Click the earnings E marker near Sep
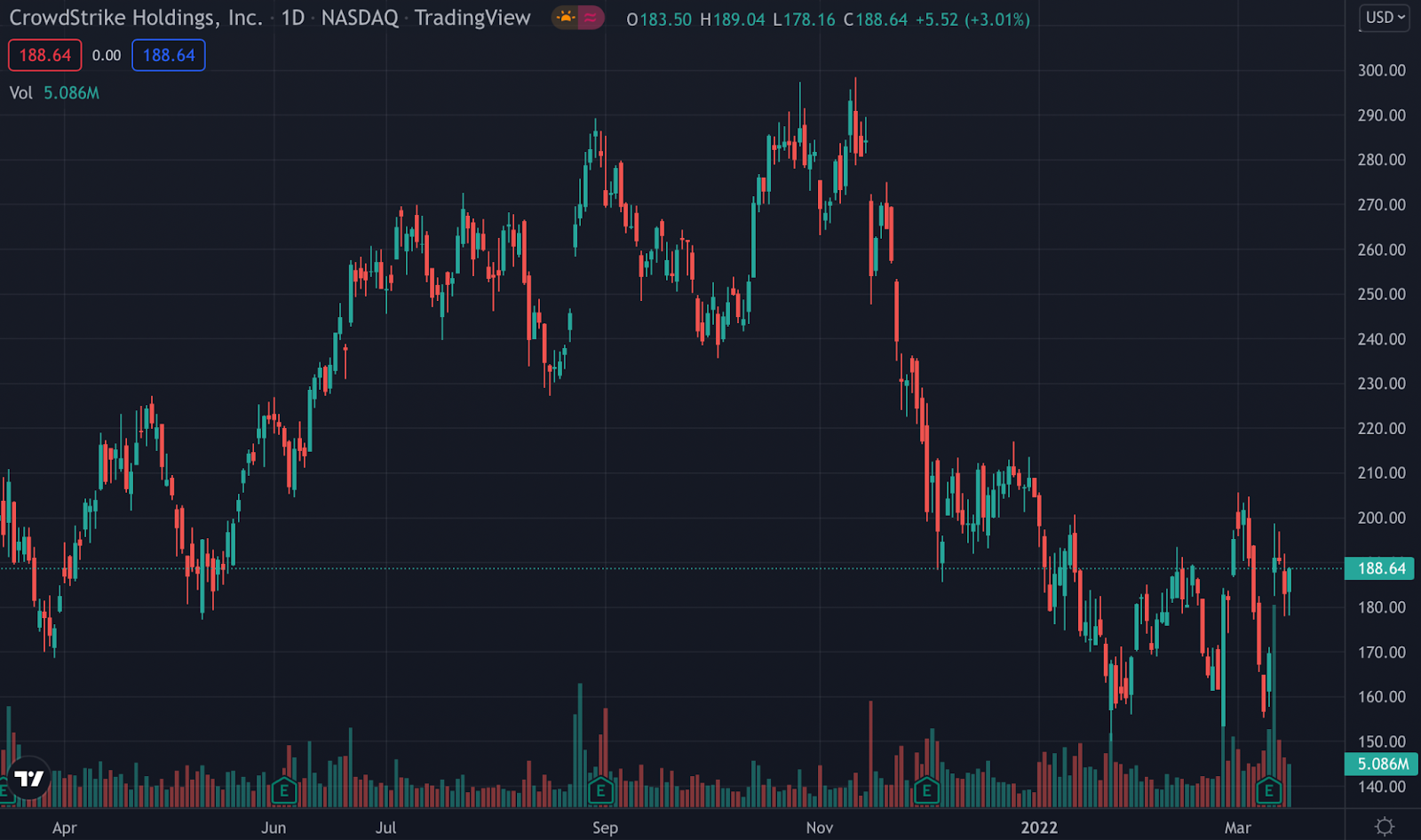The width and height of the screenshot is (1421, 840). (x=601, y=789)
